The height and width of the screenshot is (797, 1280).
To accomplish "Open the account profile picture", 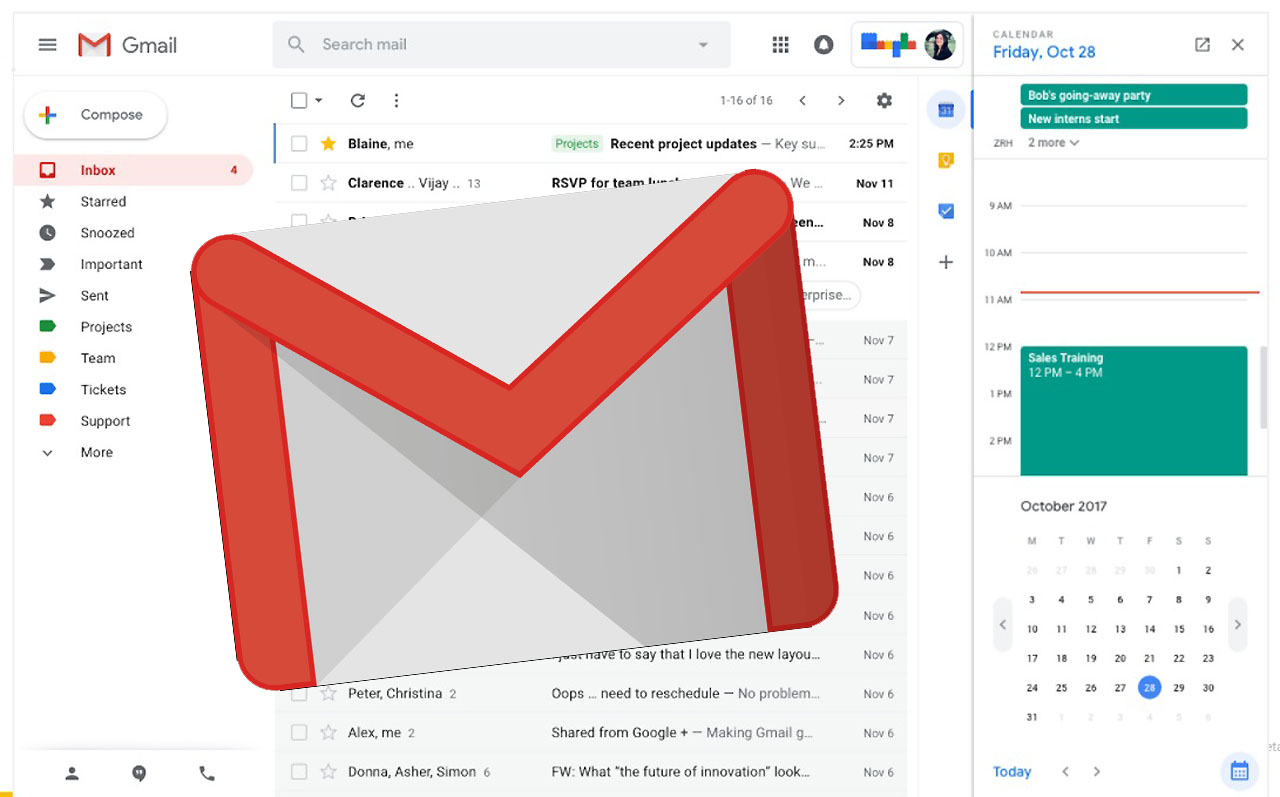I will tap(940, 44).
